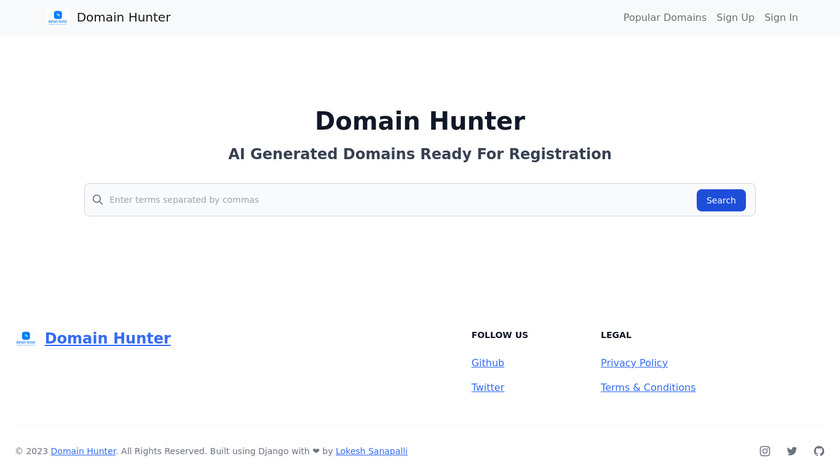Open the Twitter link under Follow Us
Screen dimensions: 840x472
point(488,387)
